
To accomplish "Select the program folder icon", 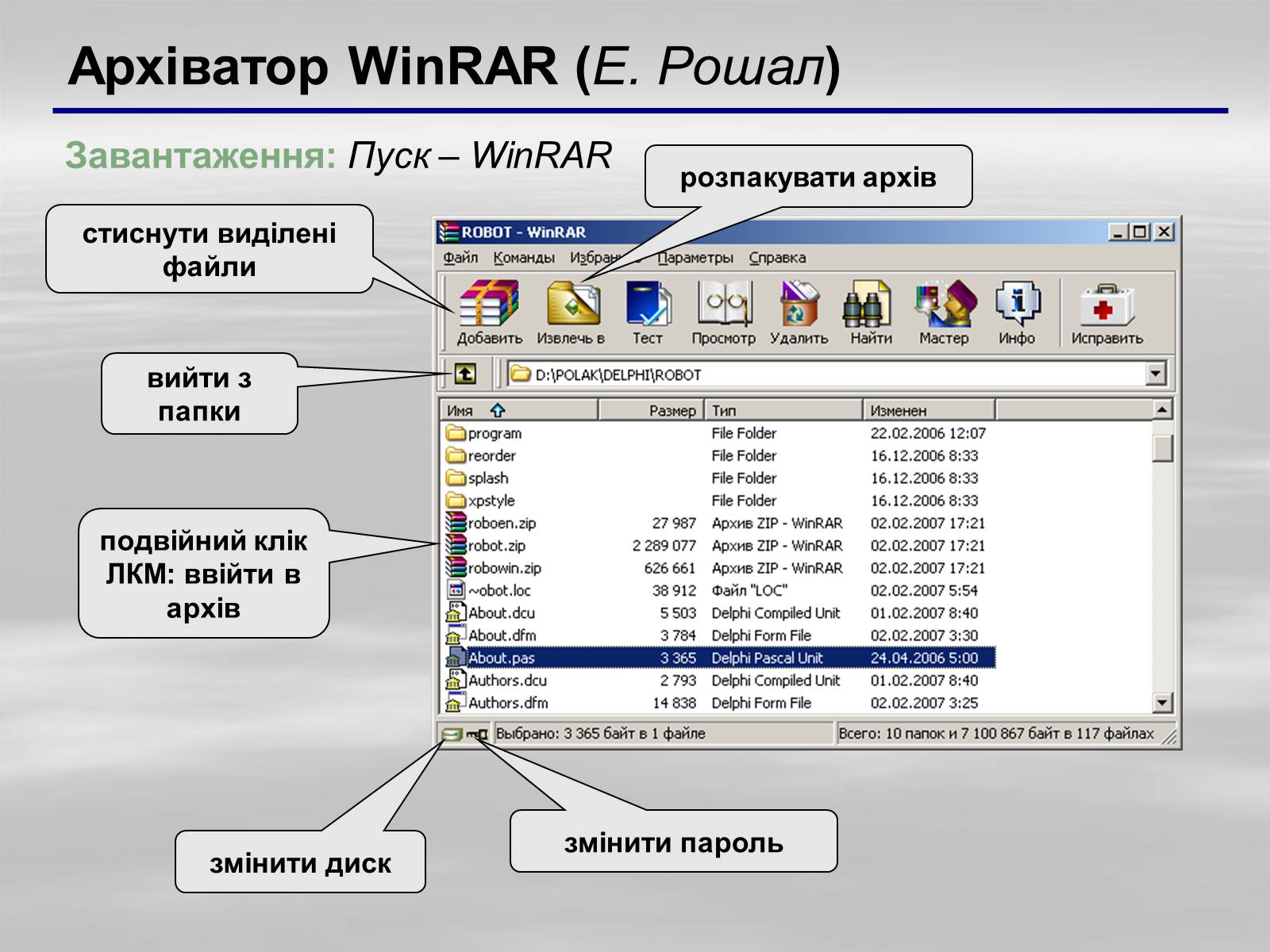I will tap(455, 433).
